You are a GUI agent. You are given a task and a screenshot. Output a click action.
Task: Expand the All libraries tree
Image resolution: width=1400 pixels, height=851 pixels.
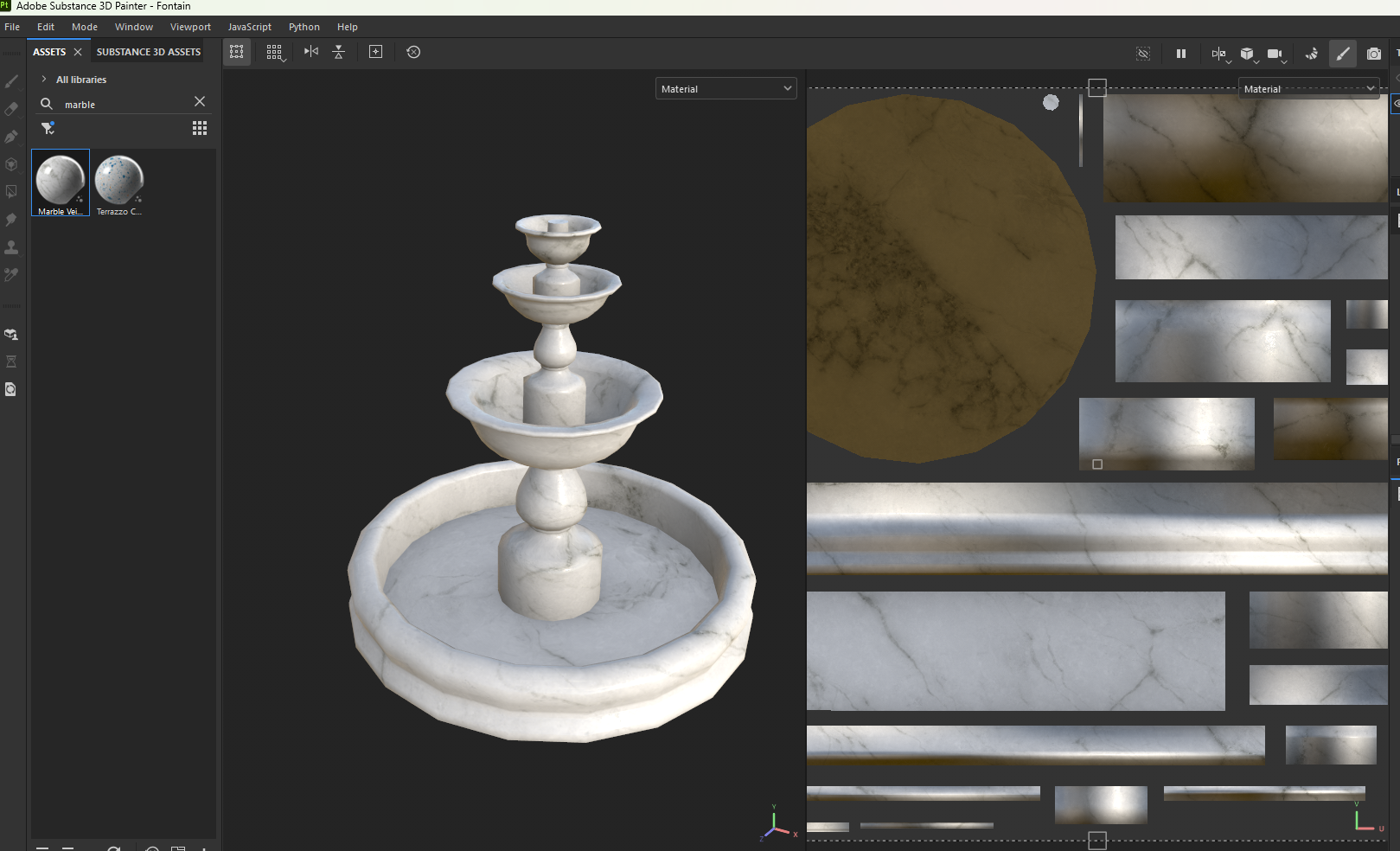click(x=44, y=79)
